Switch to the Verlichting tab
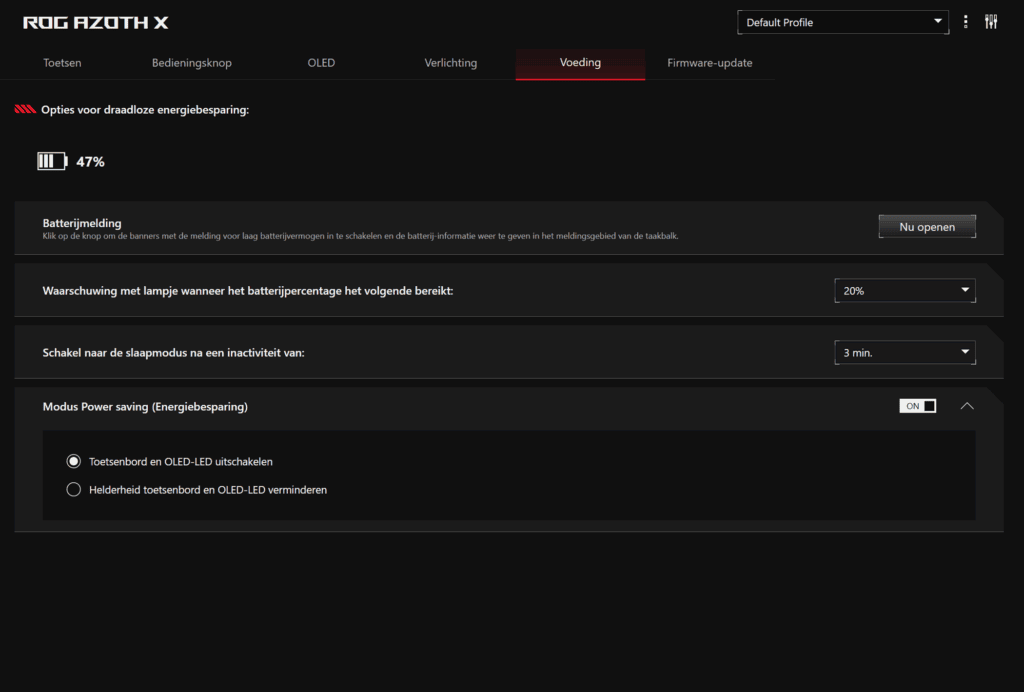This screenshot has width=1024, height=692. click(450, 63)
